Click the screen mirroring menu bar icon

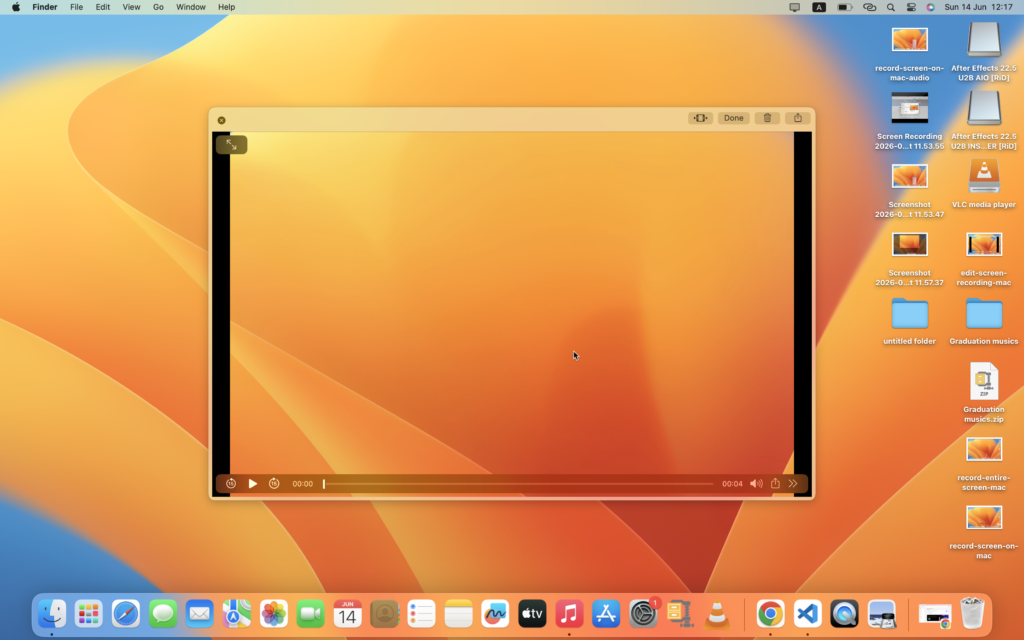(x=794, y=7)
